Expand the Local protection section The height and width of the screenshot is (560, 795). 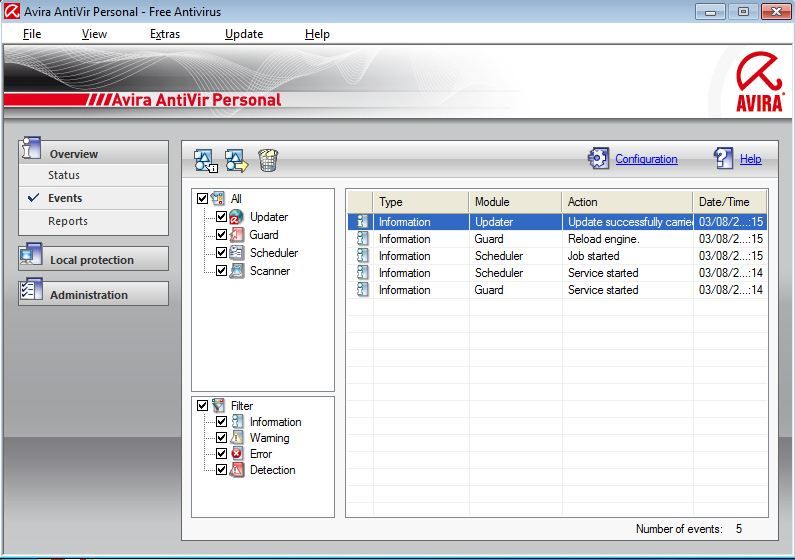pyautogui.click(x=93, y=259)
